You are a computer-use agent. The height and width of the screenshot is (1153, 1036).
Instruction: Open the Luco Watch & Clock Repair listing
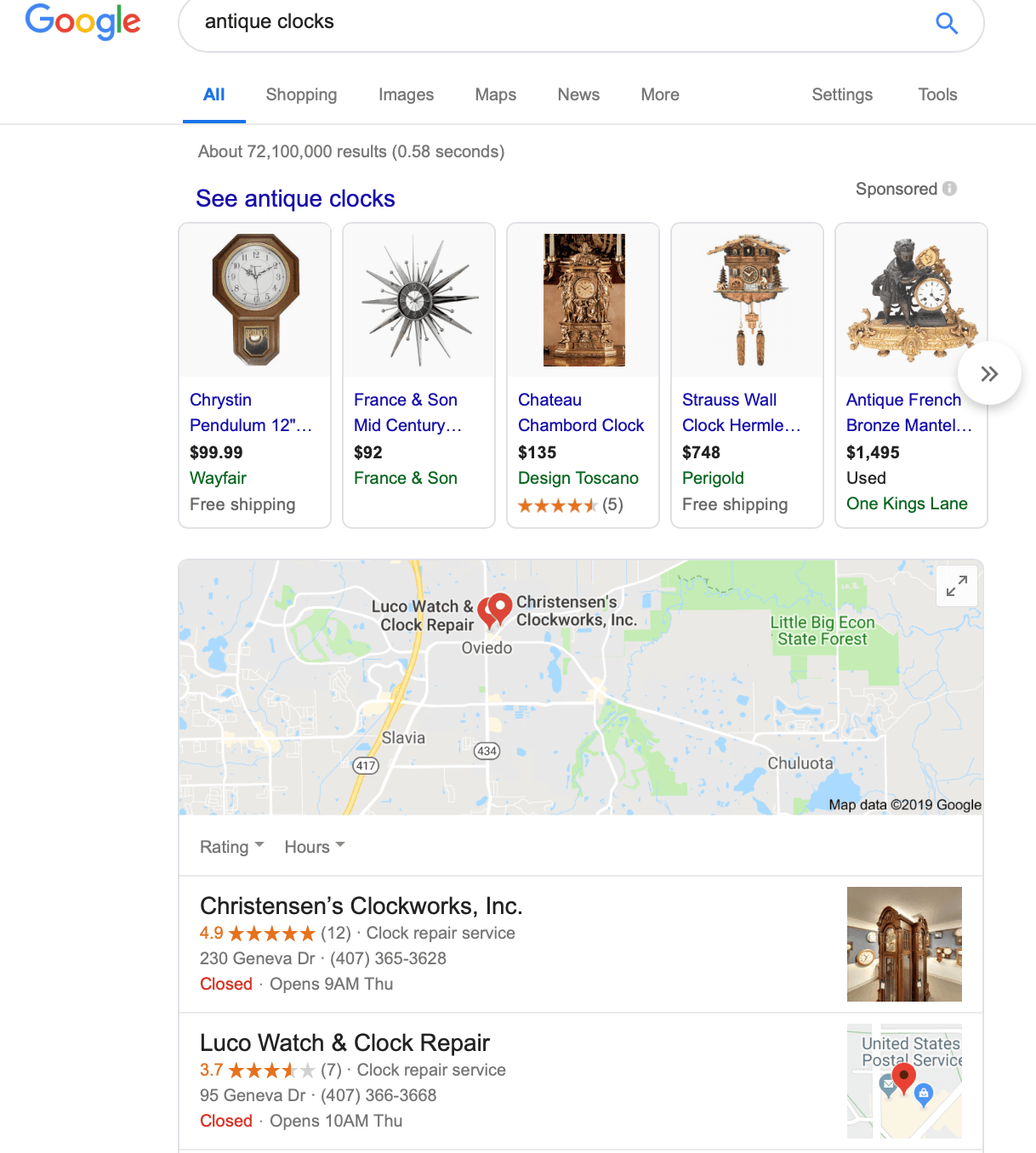pyautogui.click(x=344, y=1042)
